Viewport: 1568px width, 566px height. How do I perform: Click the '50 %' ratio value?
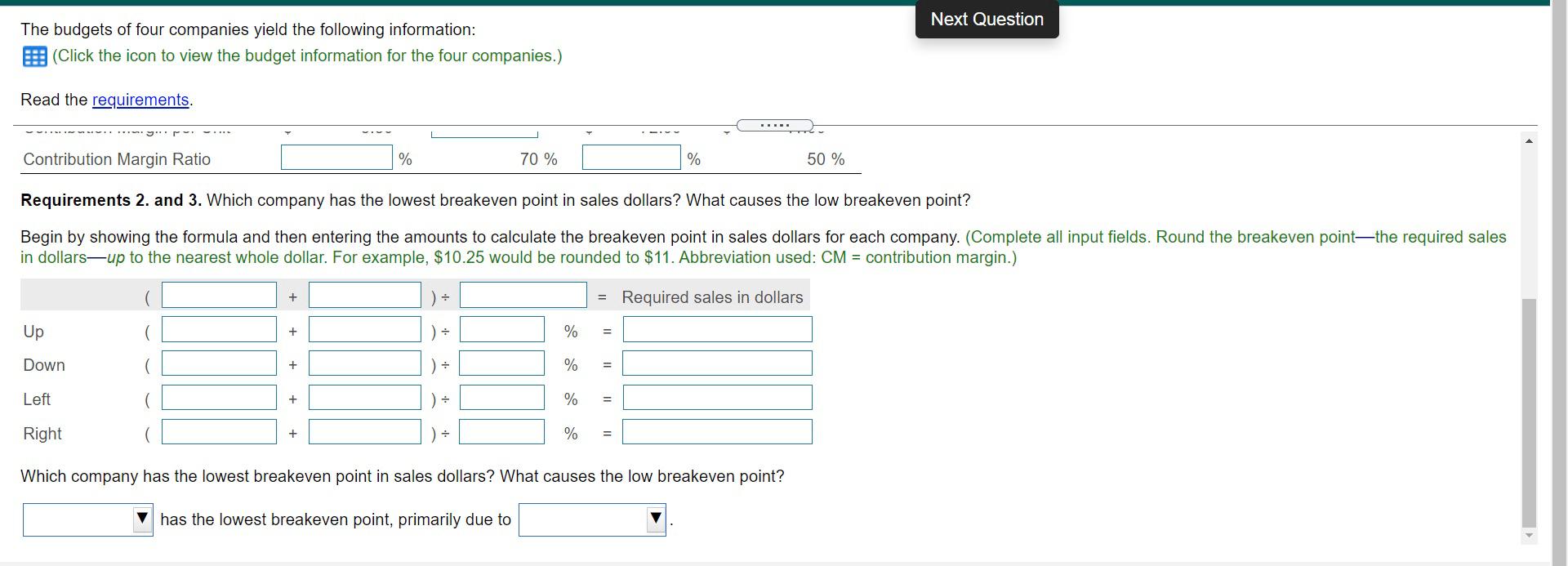pos(826,159)
